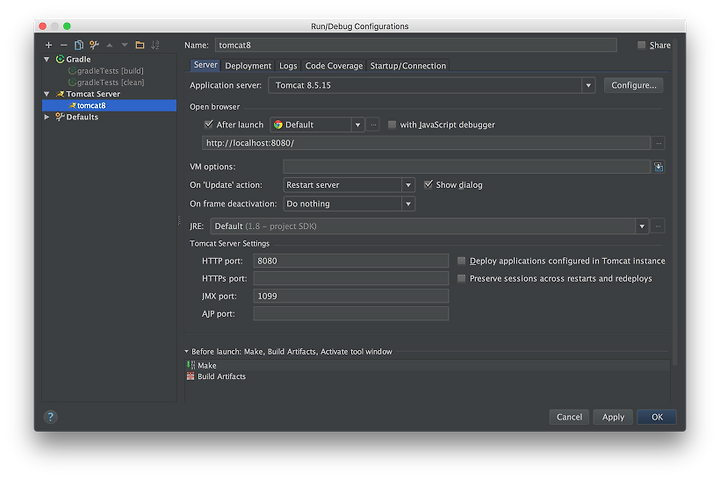Toggle the Share checkbox

[x=641, y=45]
